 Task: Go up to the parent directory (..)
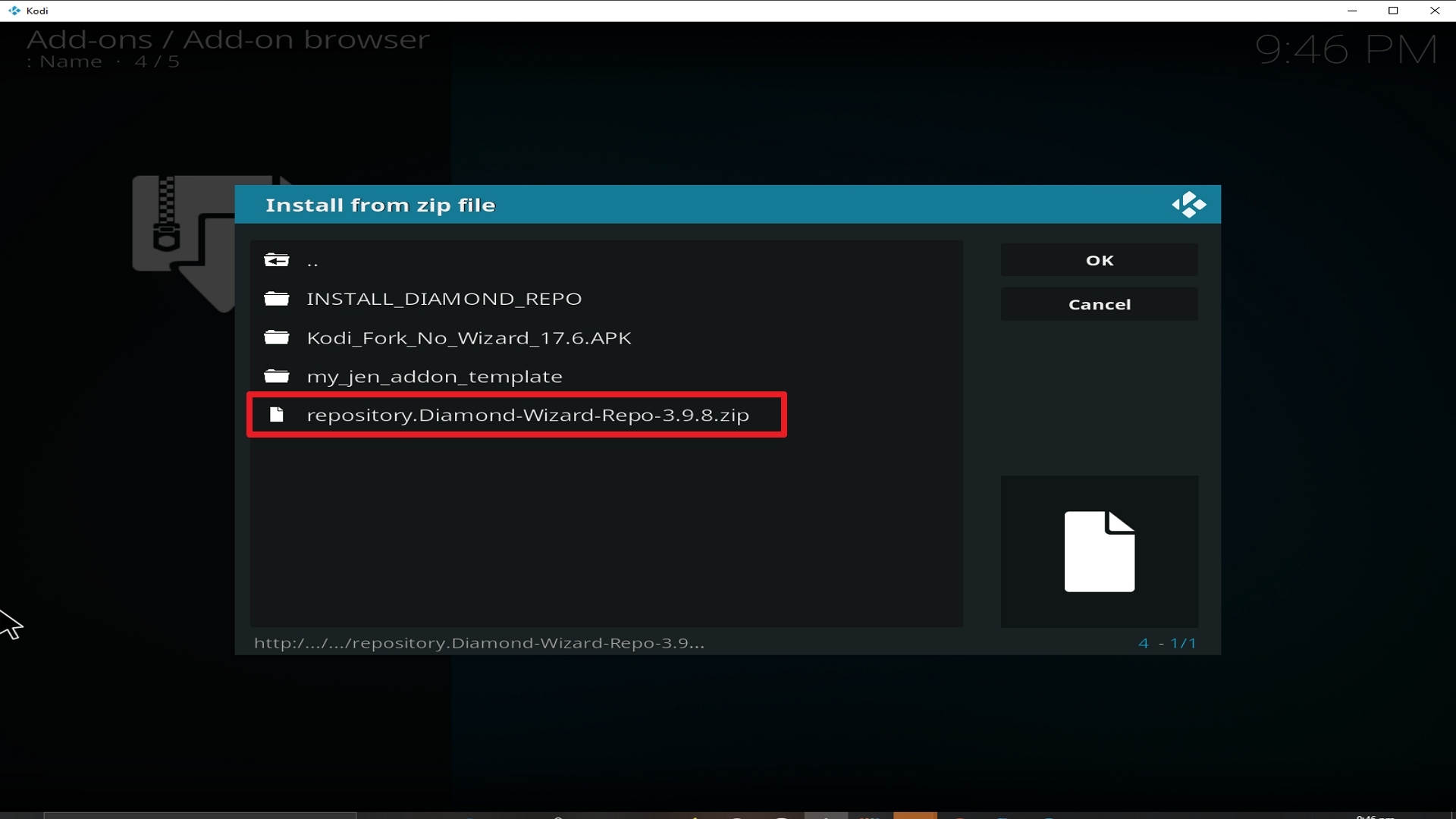(607, 261)
